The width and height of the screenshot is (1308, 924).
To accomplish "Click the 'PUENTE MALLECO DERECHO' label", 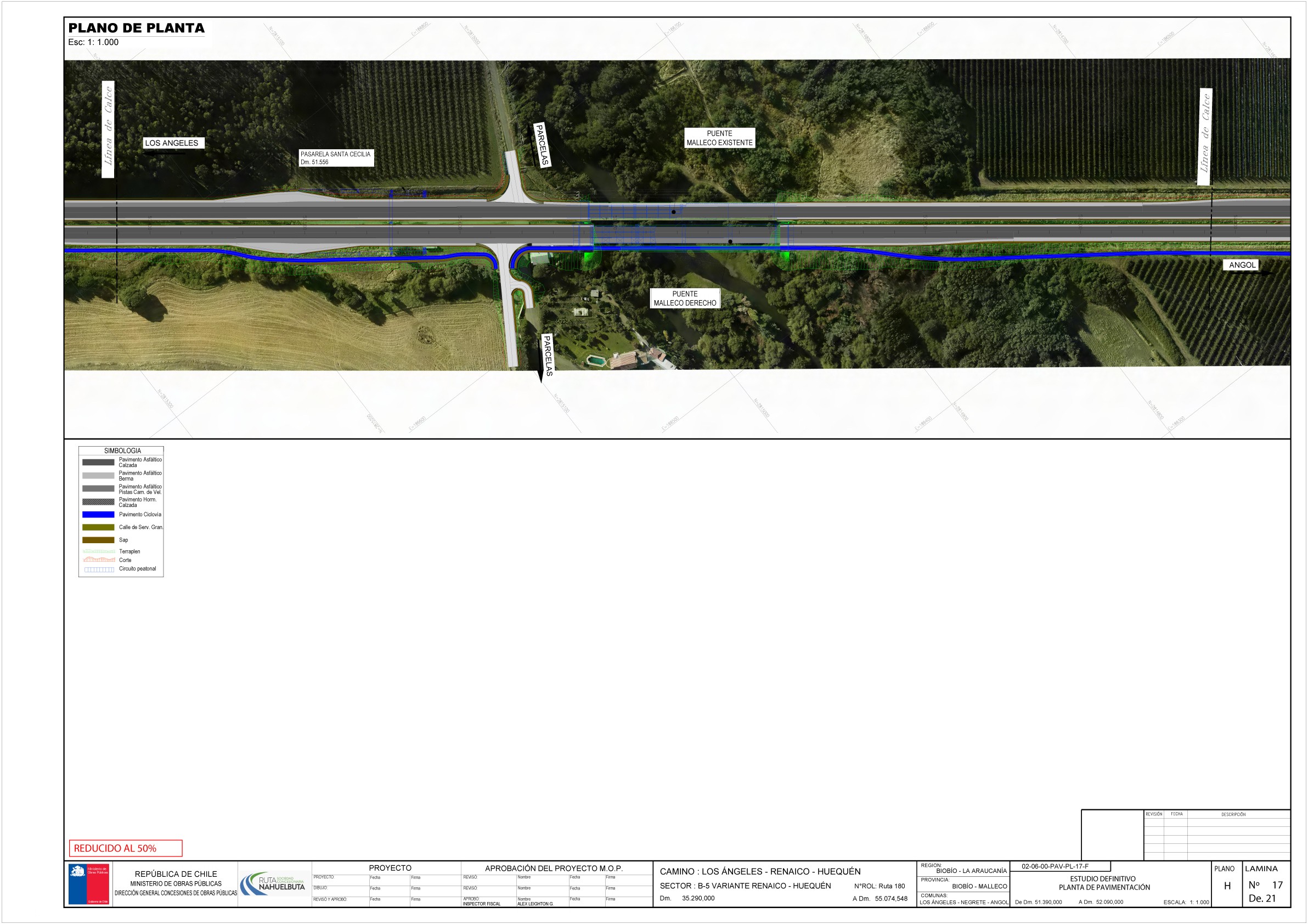I will [685, 298].
